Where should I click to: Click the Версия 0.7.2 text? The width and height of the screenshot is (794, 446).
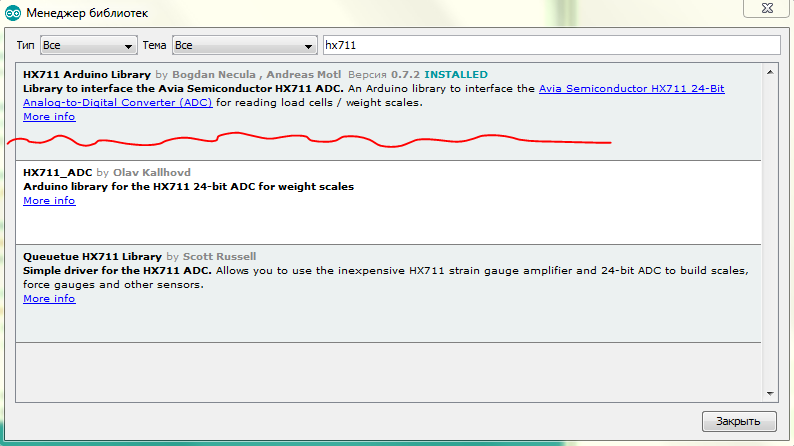[x=383, y=74]
